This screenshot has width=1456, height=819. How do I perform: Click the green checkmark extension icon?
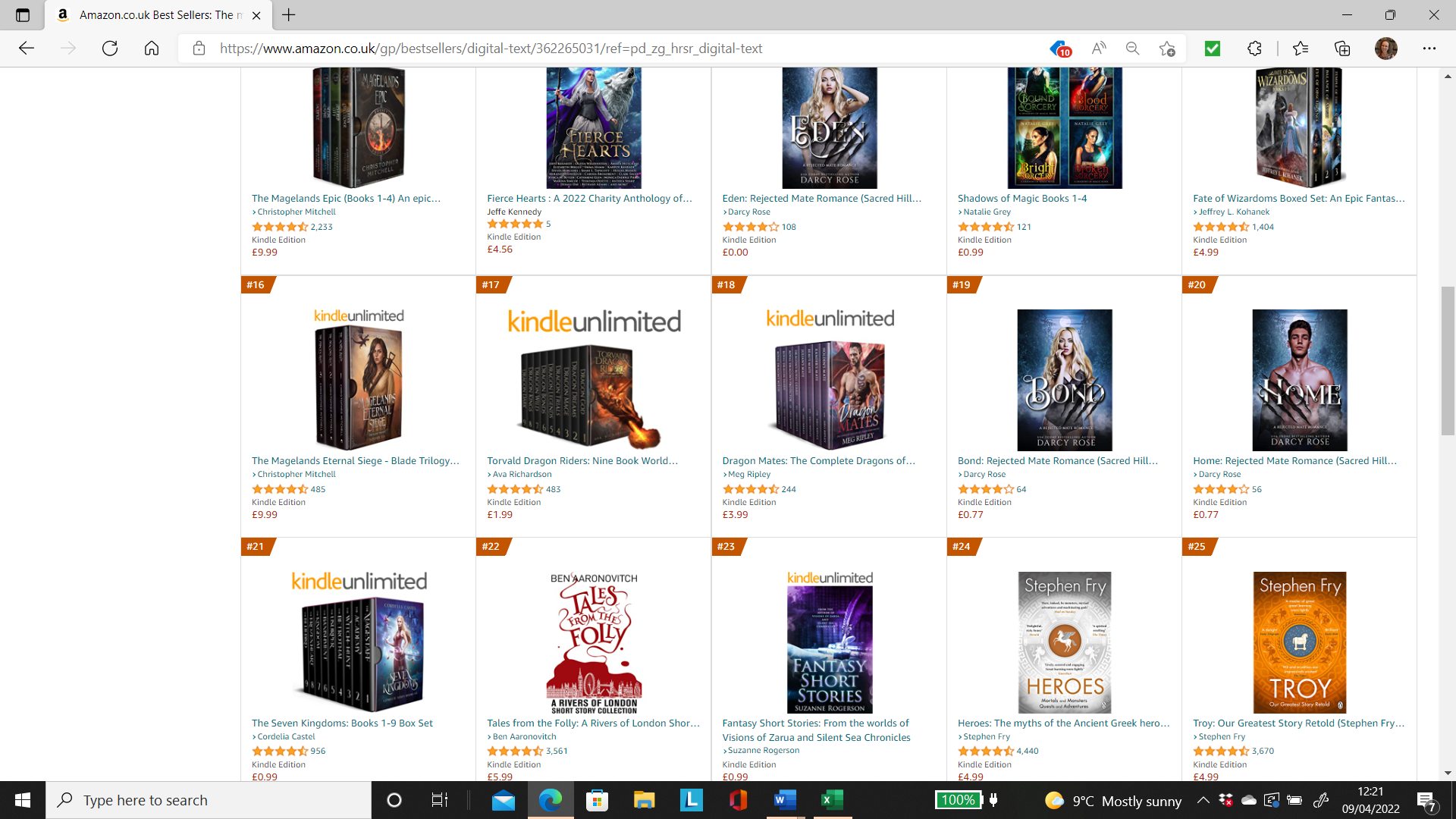coord(1213,49)
